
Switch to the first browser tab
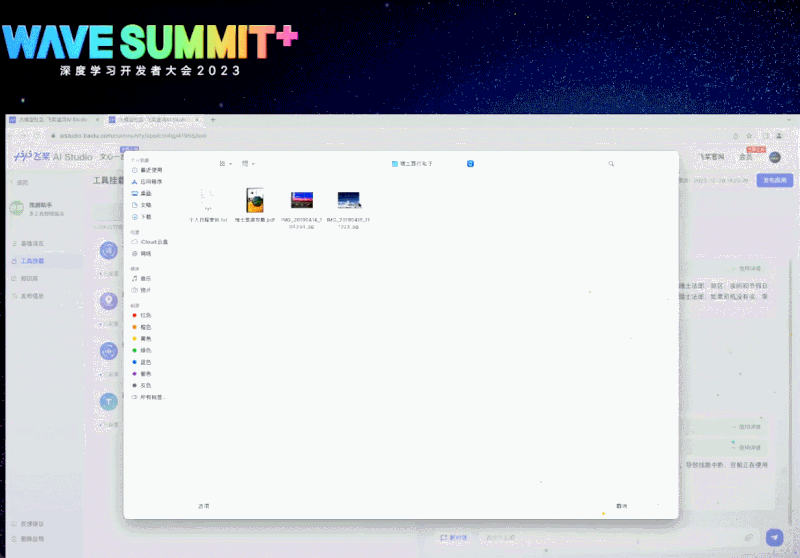point(50,119)
